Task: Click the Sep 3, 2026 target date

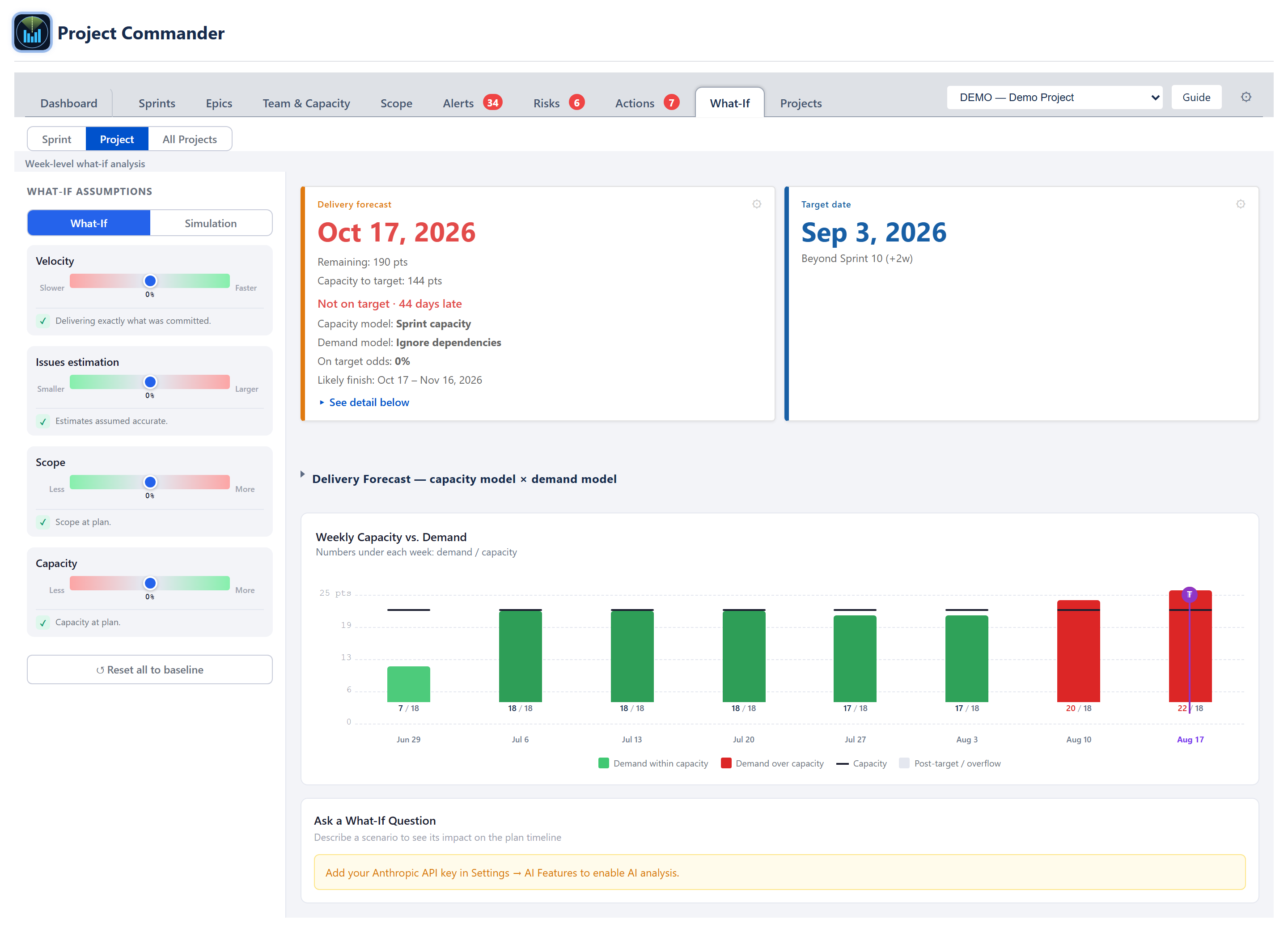Action: (x=873, y=232)
